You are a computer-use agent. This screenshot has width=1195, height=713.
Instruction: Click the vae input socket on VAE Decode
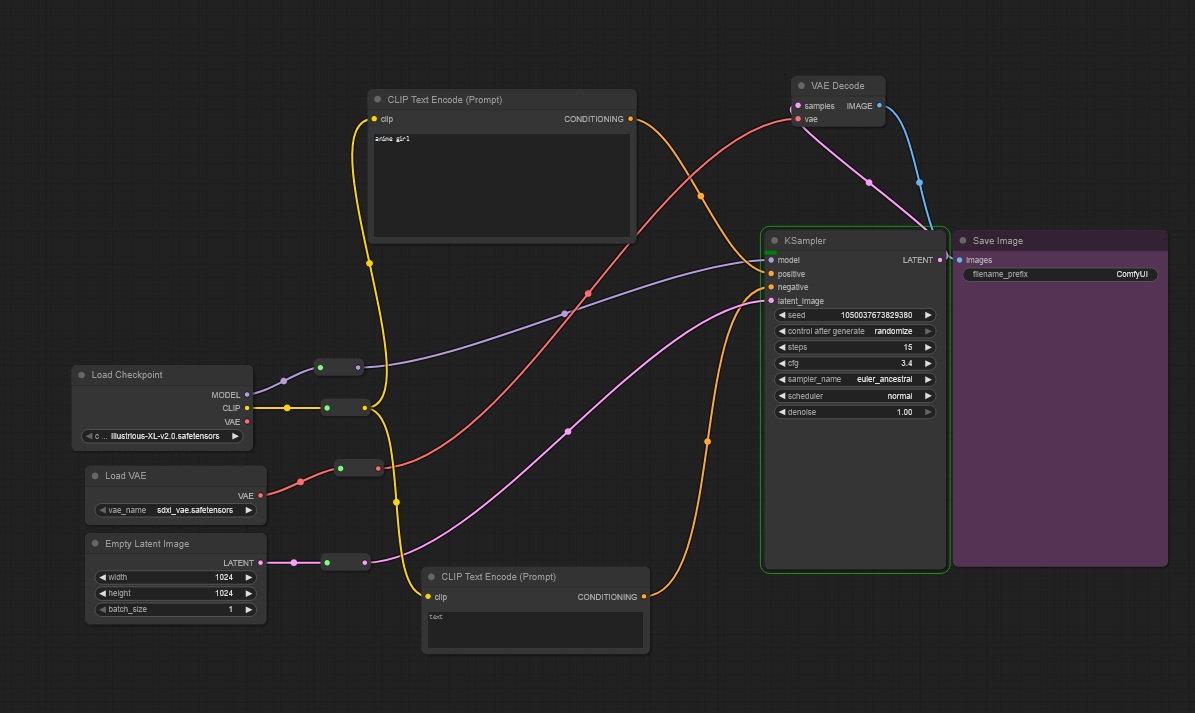[x=798, y=120]
